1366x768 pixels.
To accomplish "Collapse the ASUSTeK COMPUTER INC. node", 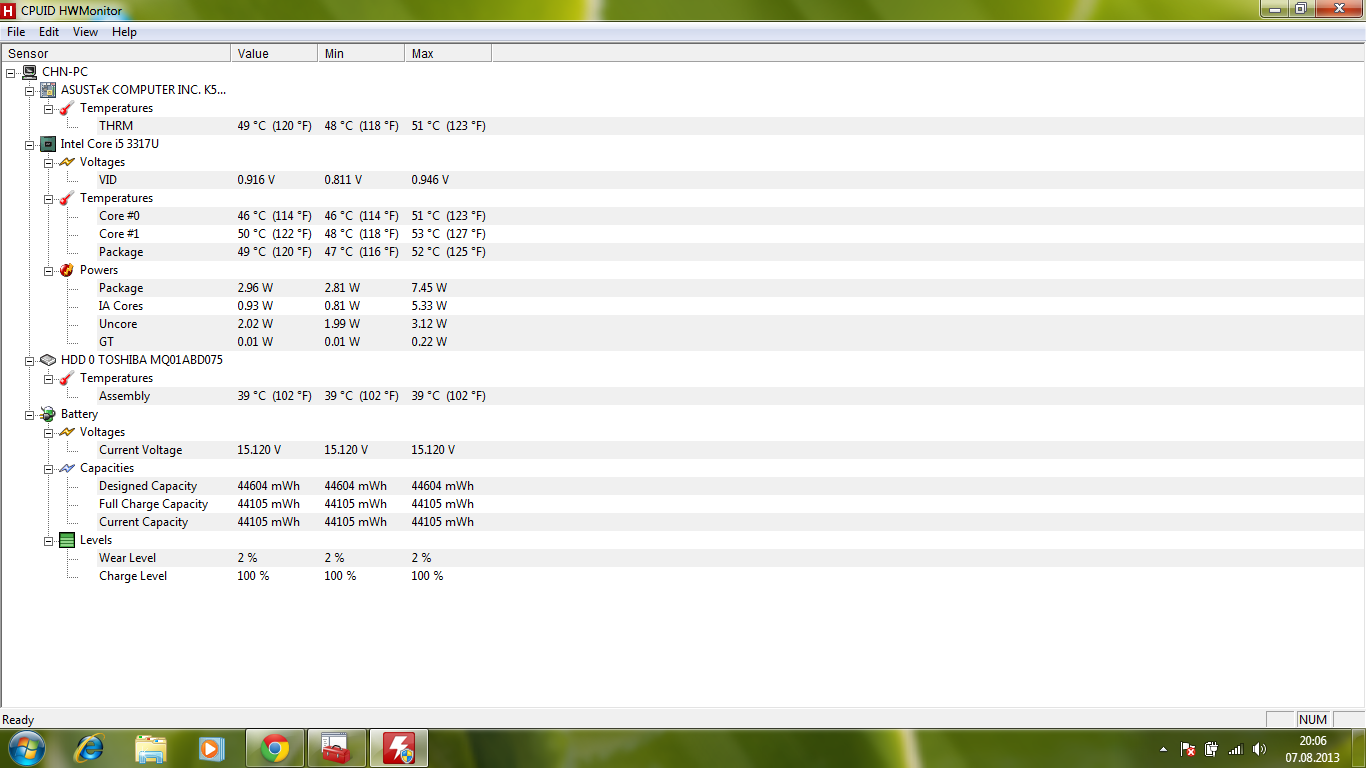I will pos(30,90).
